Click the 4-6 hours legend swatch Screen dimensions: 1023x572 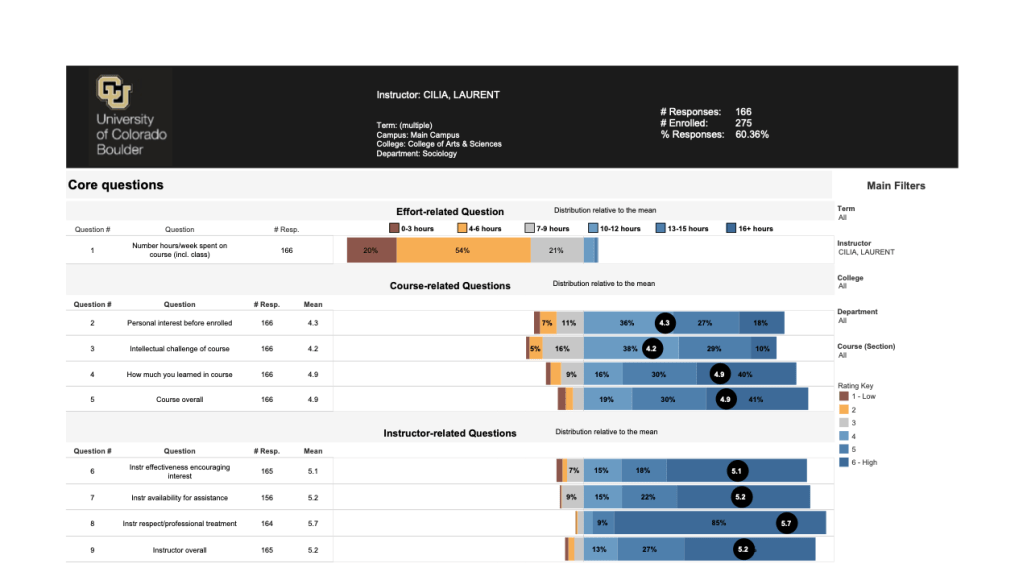click(462, 228)
